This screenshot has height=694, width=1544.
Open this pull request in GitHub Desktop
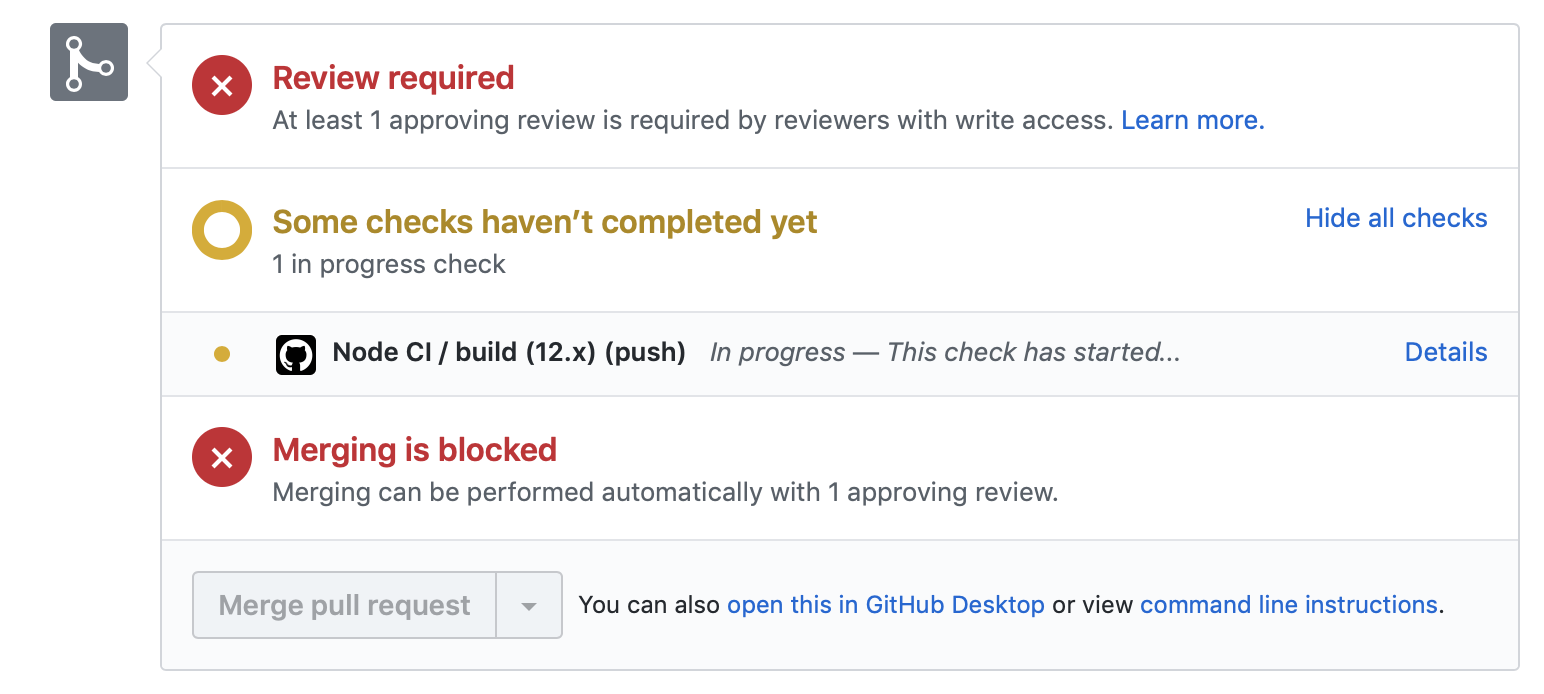tap(886, 604)
